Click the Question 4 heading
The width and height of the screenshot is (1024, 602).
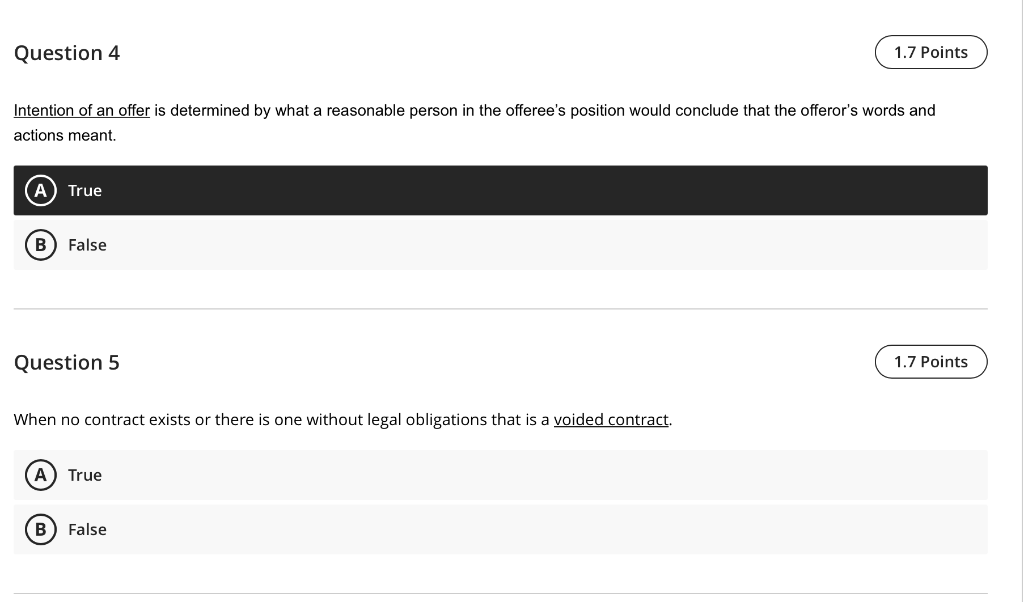coord(67,53)
